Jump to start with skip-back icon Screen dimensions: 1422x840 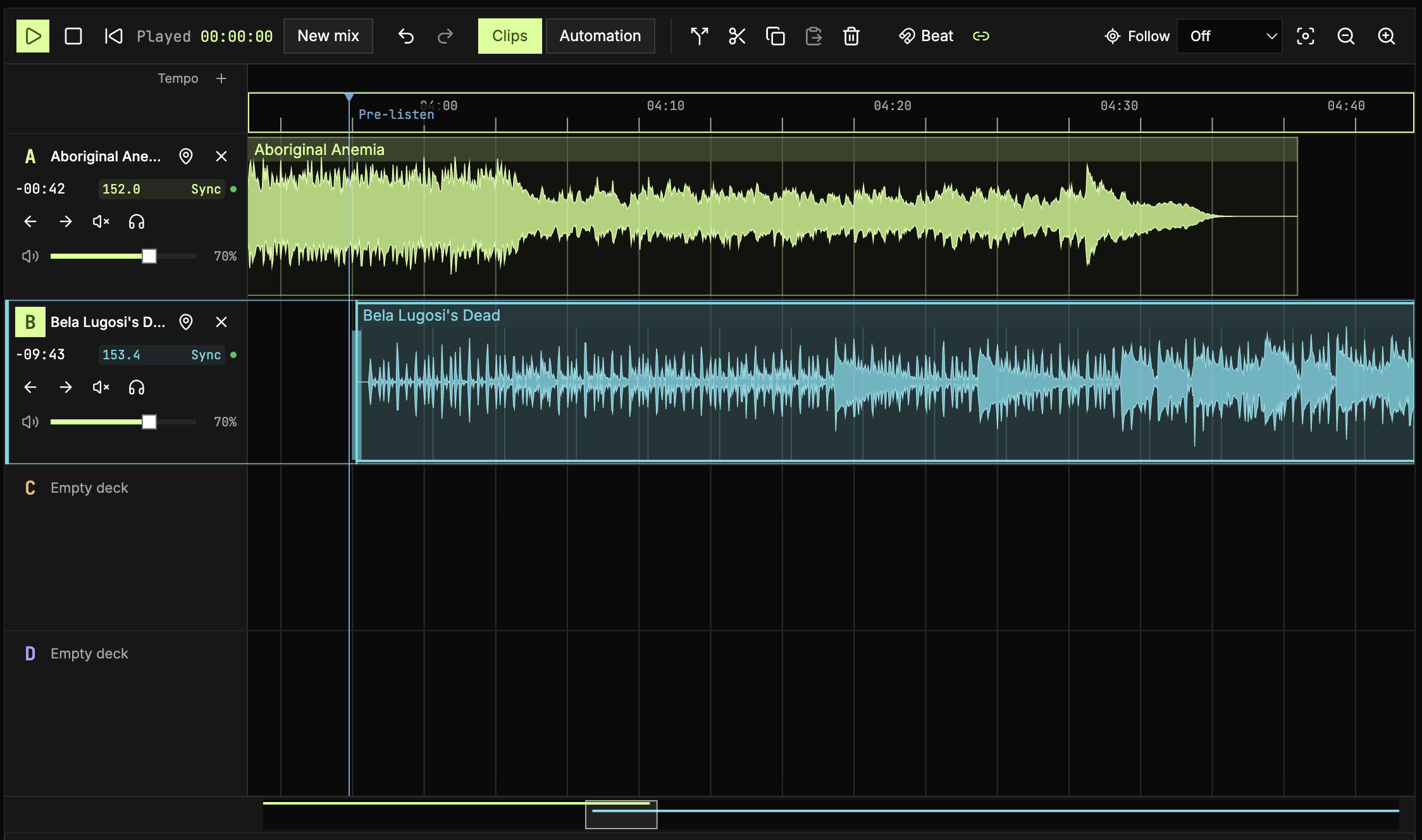114,36
